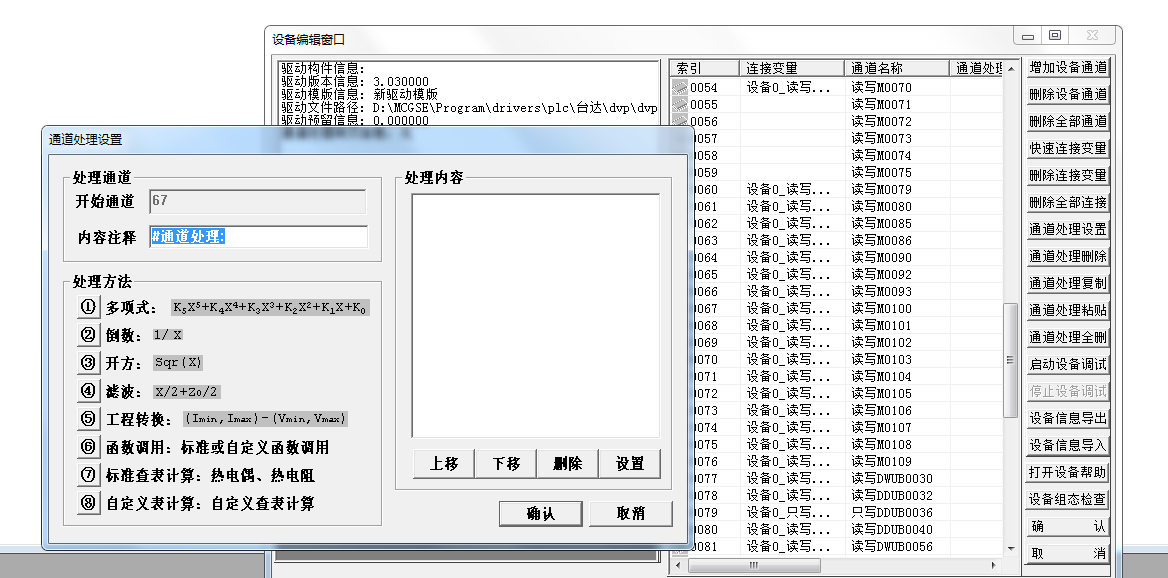Click the 上移 button under processing content
The width and height of the screenshot is (1168, 578).
[x=443, y=463]
